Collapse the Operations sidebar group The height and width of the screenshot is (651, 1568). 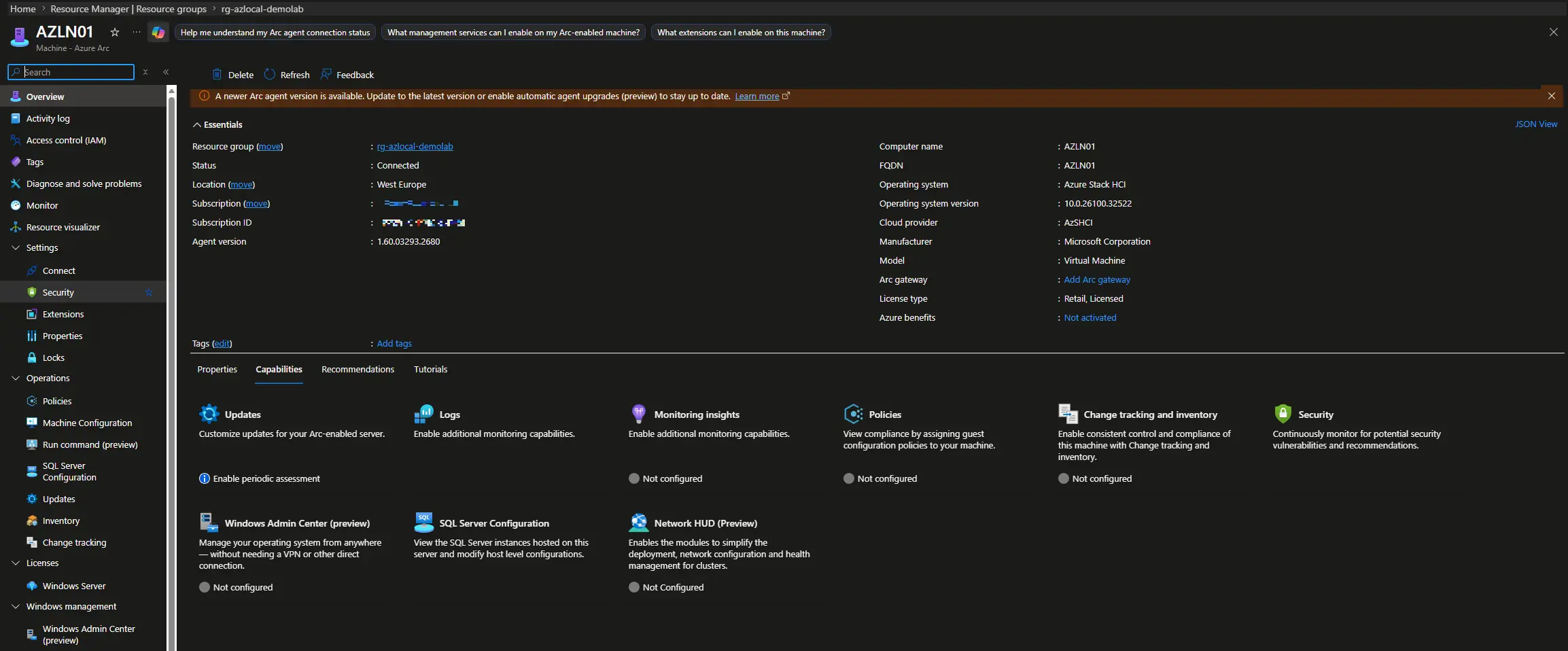tap(16, 379)
